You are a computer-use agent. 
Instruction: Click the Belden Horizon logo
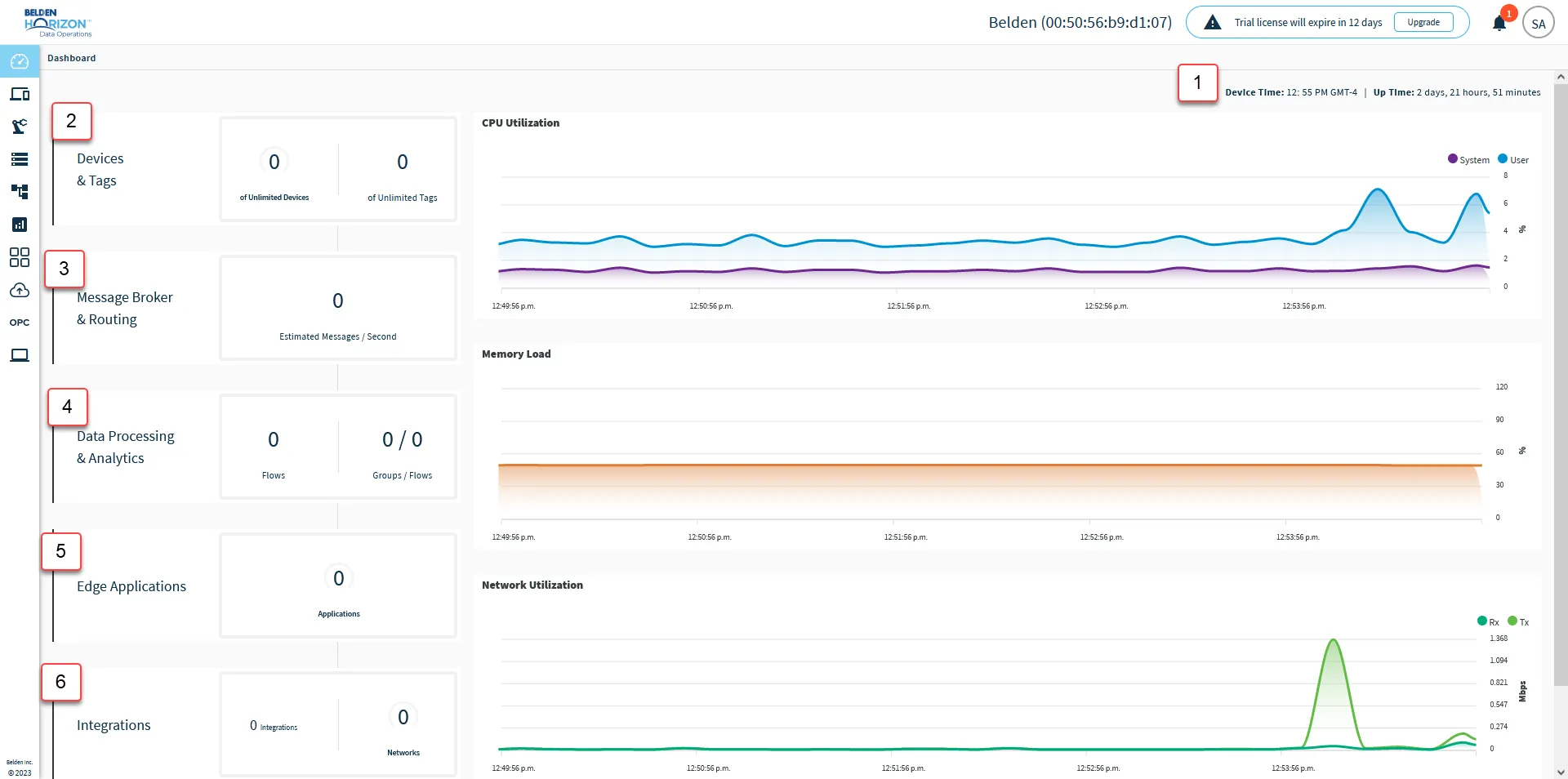(57, 22)
